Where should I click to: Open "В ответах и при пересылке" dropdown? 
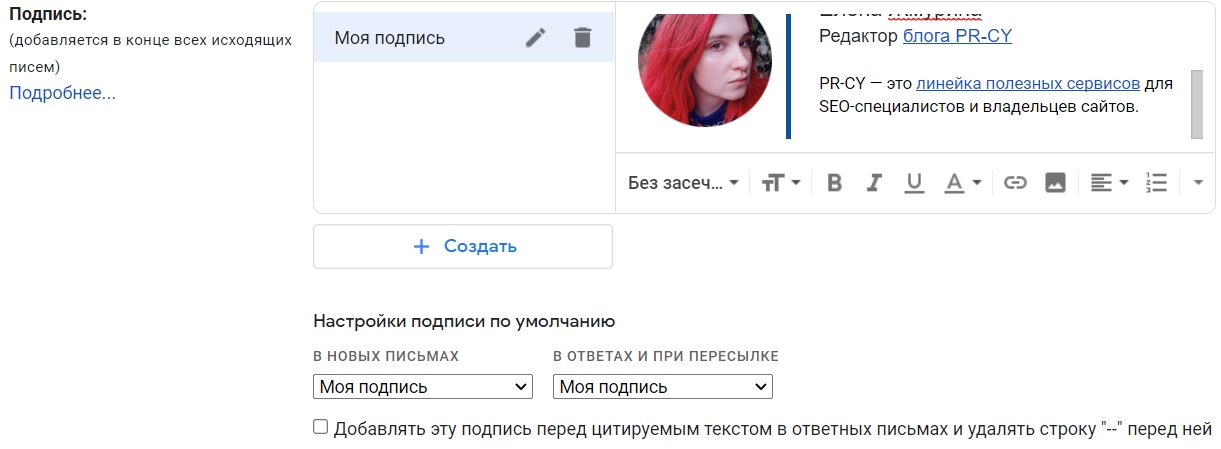[x=663, y=387]
